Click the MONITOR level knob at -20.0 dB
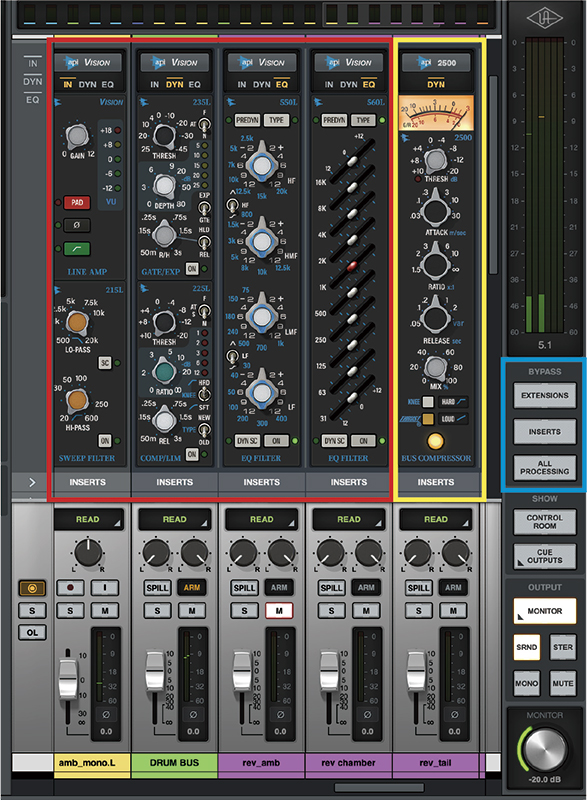Screen dimensions: 587x800 pyautogui.click(x=545, y=750)
